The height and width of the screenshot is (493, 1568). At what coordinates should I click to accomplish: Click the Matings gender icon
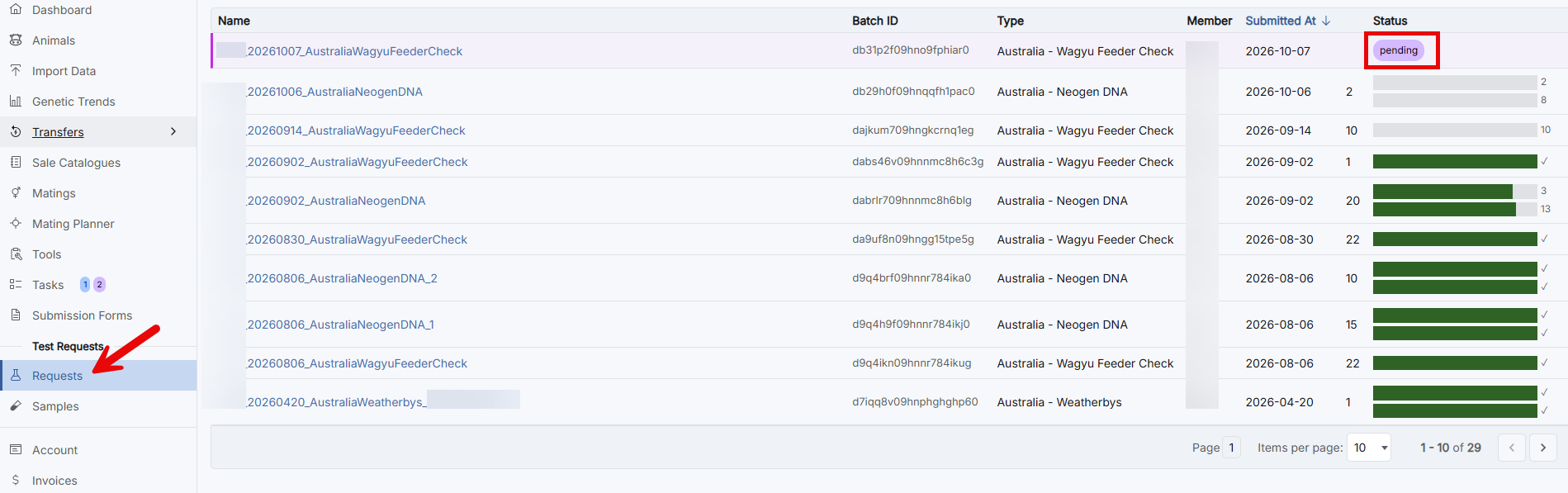(16, 192)
